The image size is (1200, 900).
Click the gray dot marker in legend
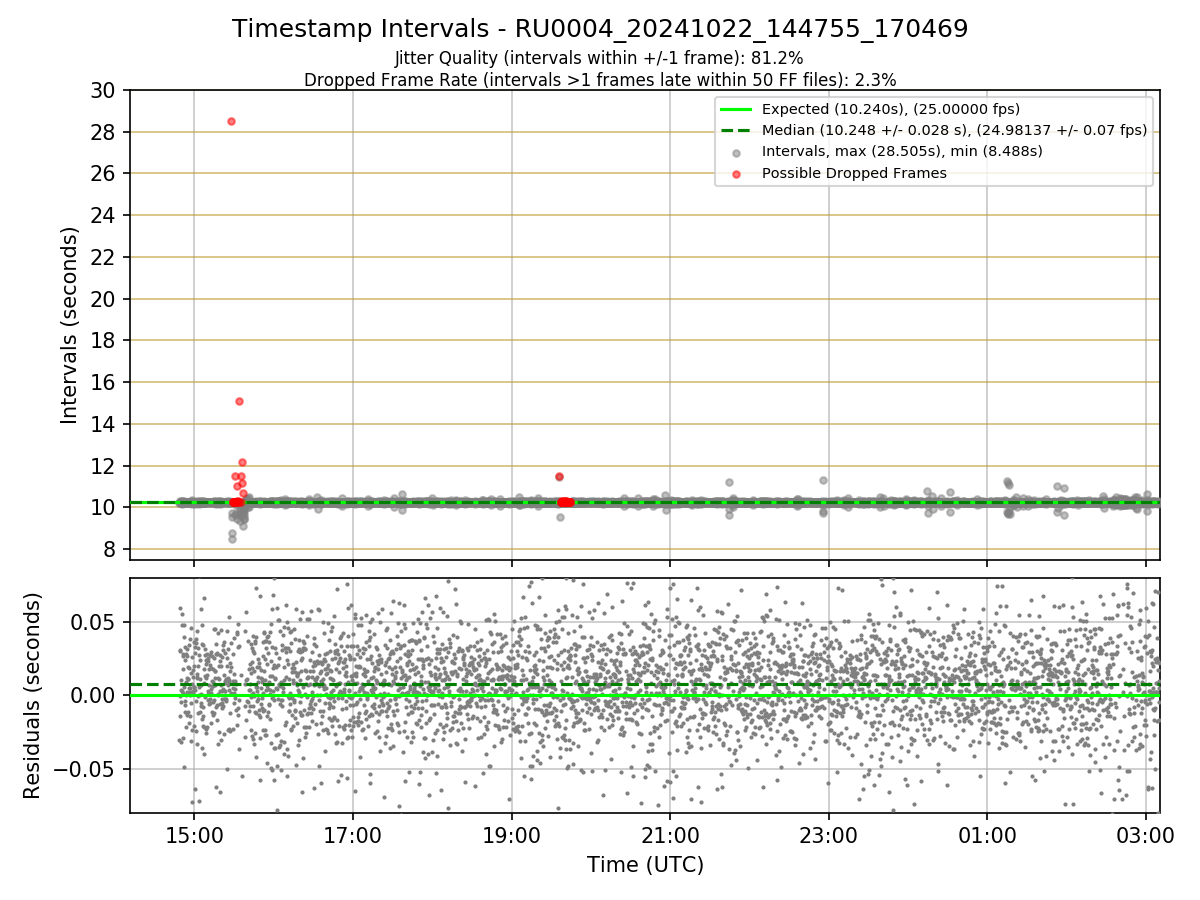(x=736, y=152)
